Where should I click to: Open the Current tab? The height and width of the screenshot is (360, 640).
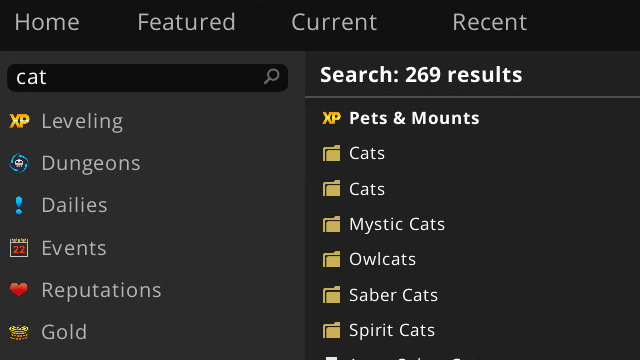[334, 22]
